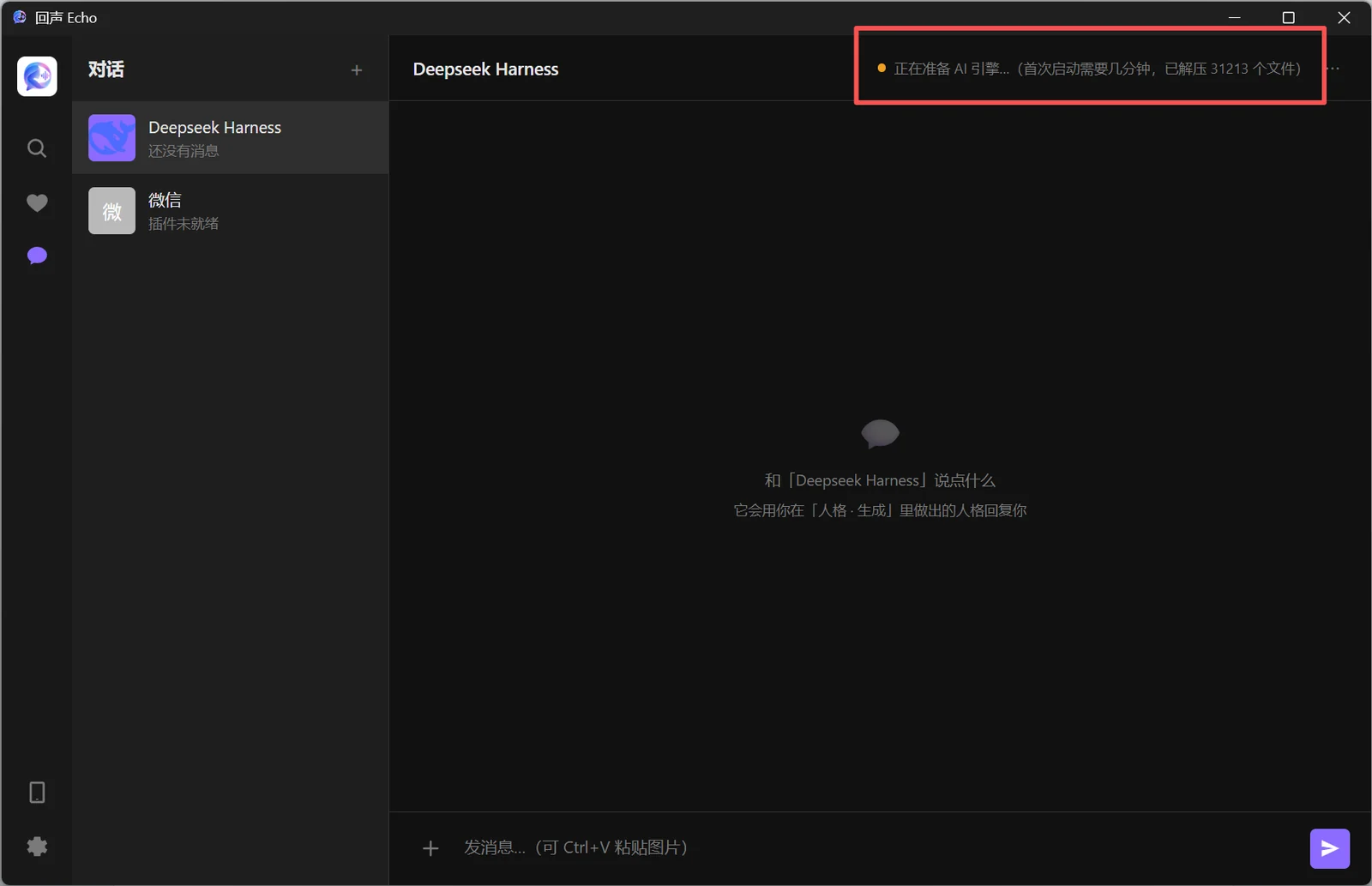The height and width of the screenshot is (886, 1372).
Task: Open the three-dot more options menu
Action: pos(1333,69)
